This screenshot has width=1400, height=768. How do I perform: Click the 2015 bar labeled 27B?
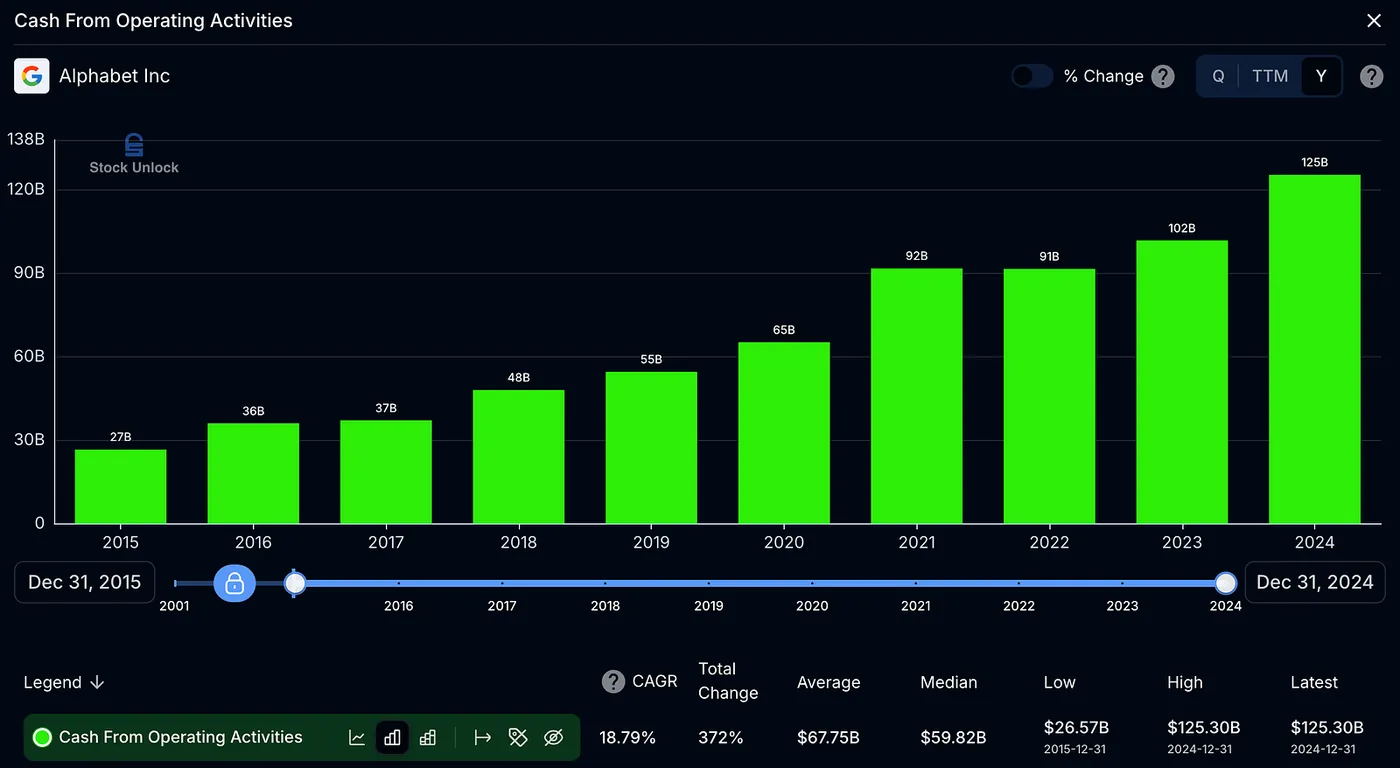point(121,486)
